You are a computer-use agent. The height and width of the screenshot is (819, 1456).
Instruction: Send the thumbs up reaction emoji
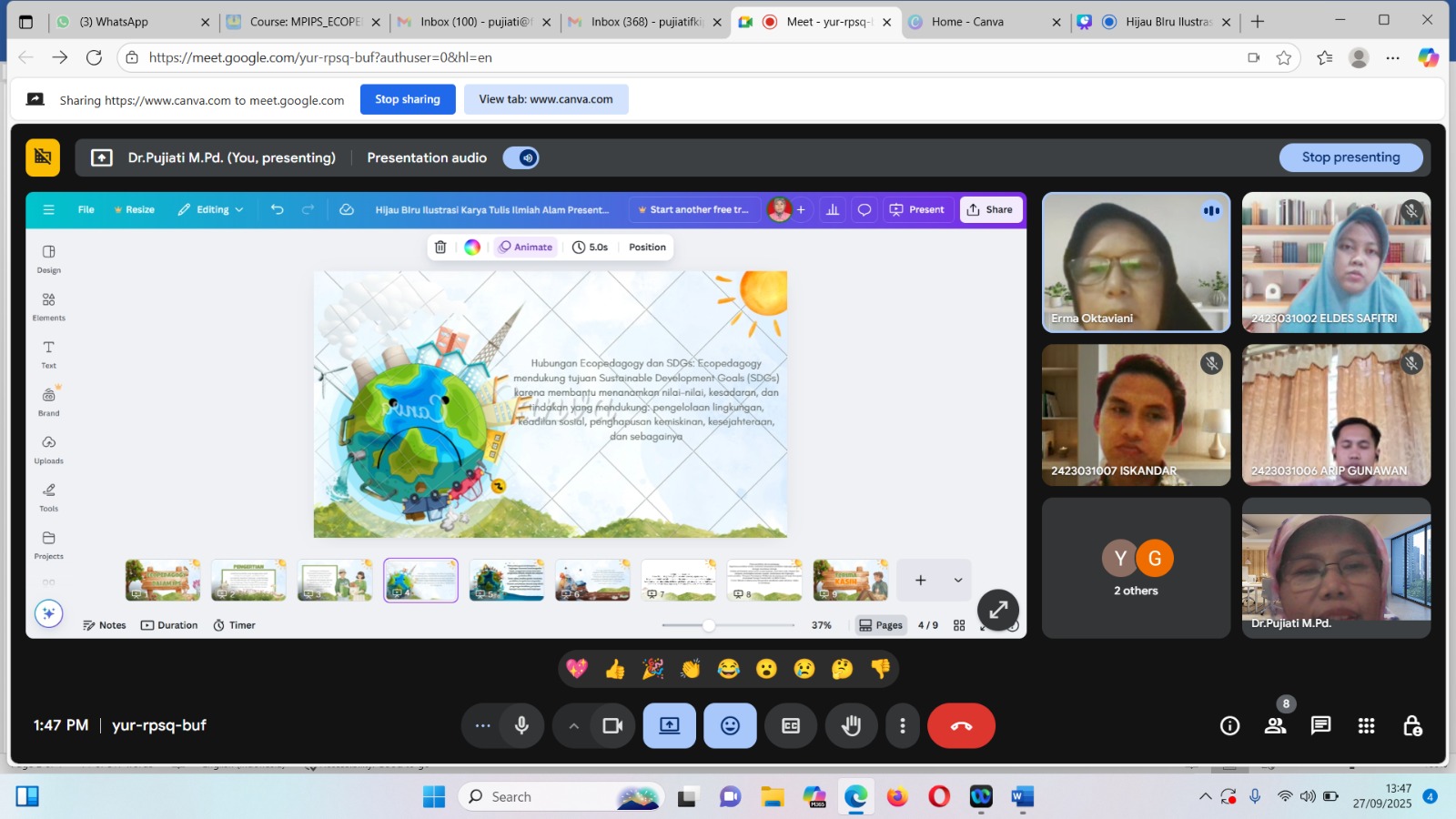[x=615, y=670]
